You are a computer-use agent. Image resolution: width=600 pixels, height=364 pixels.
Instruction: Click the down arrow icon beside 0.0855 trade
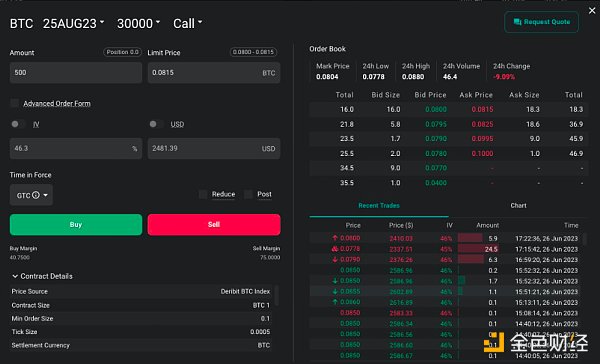click(335, 292)
